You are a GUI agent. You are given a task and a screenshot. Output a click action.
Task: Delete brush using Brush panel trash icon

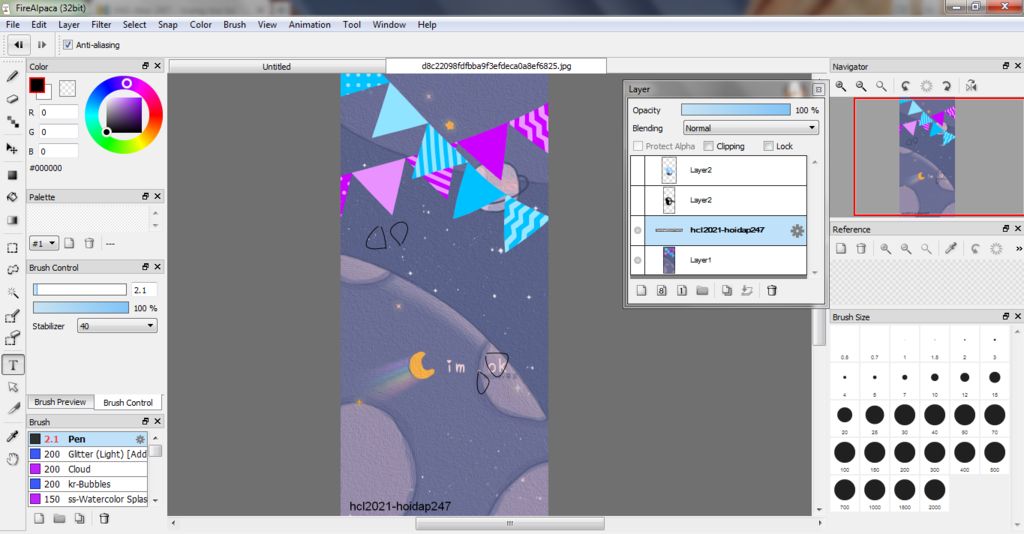104,518
